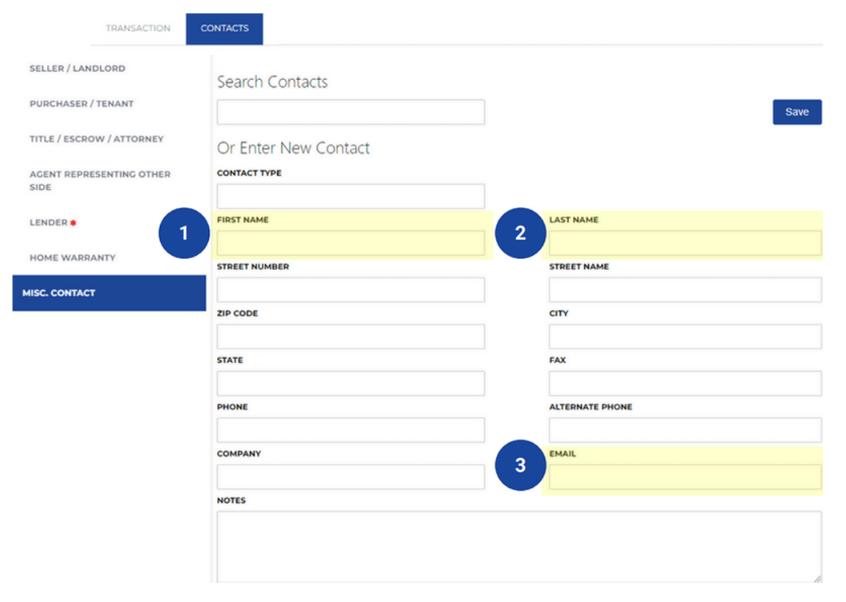
Task: Click the Email input field
Action: [685, 477]
